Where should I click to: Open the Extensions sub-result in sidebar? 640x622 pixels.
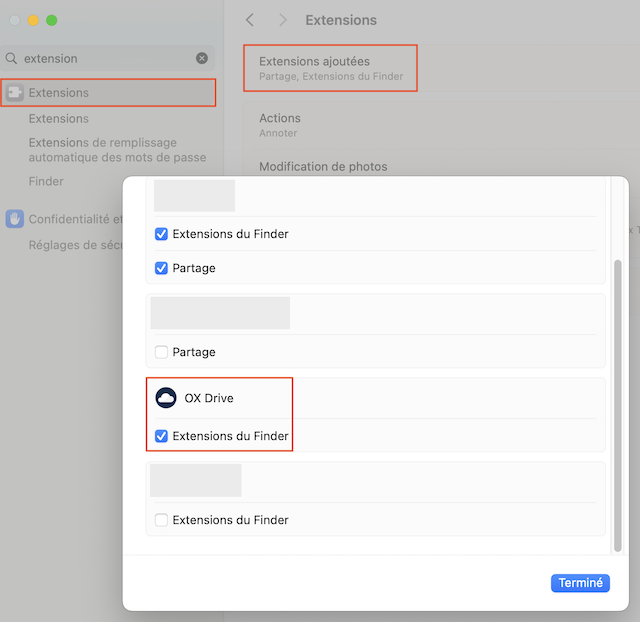59,118
